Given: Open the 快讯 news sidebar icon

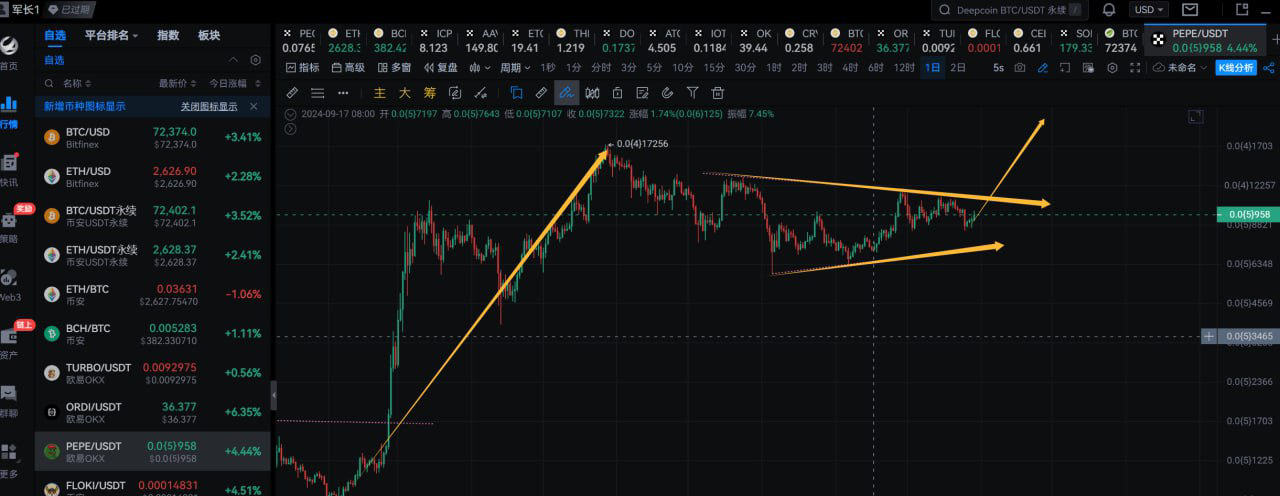Looking at the screenshot, I should tap(9, 169).
